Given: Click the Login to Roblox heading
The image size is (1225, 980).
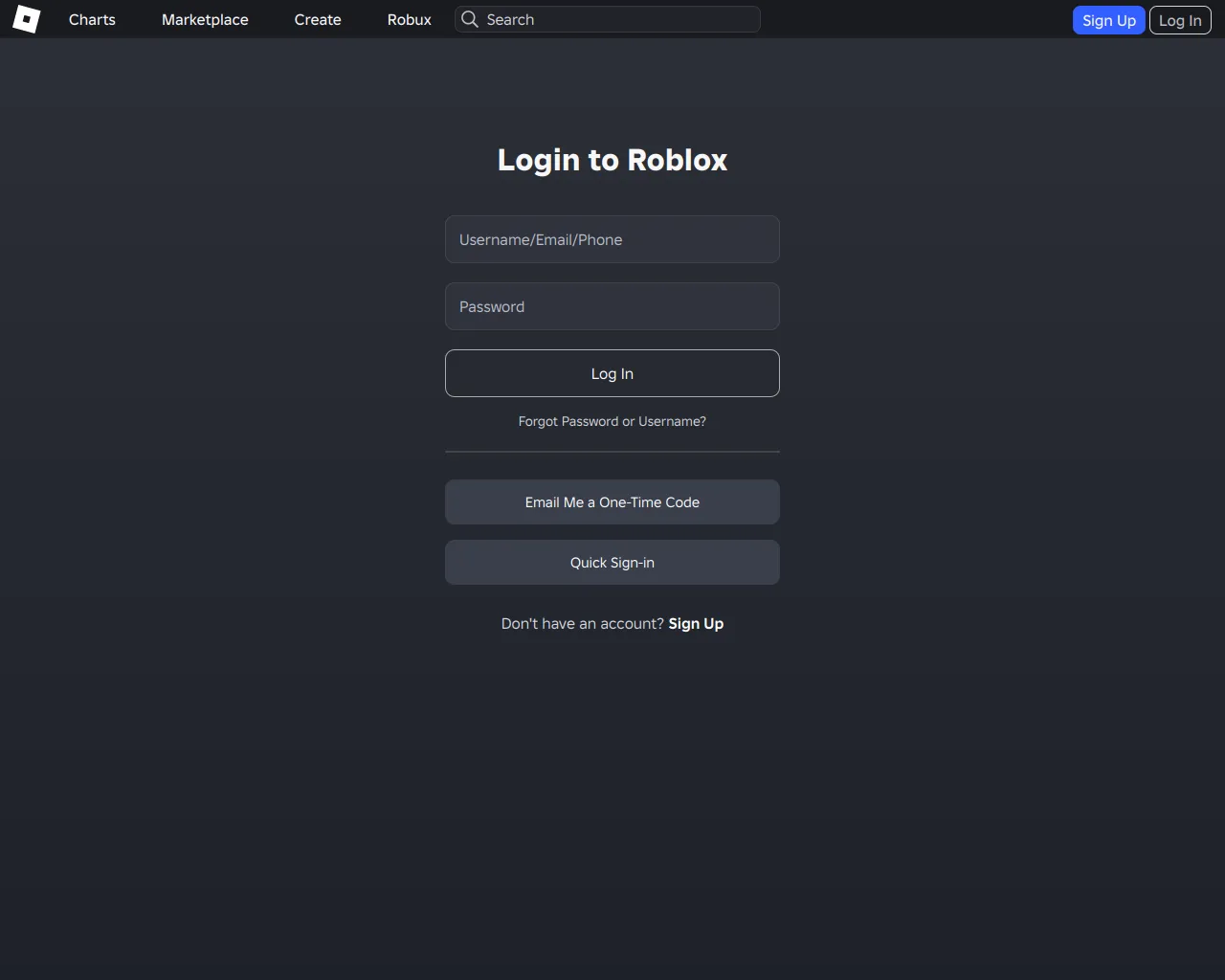Looking at the screenshot, I should [612, 160].
